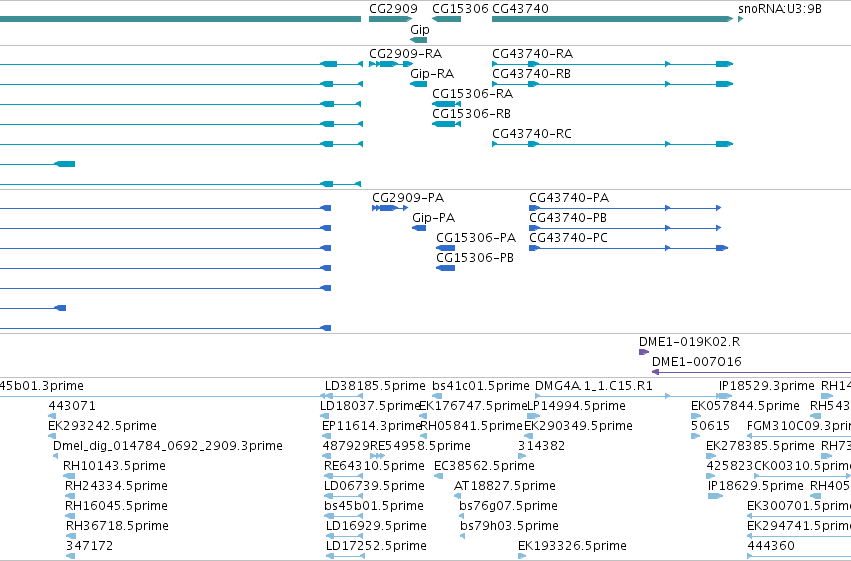This screenshot has height=561, width=851.
Task: Select the CG15306-RA transcript
Action: coord(472,94)
